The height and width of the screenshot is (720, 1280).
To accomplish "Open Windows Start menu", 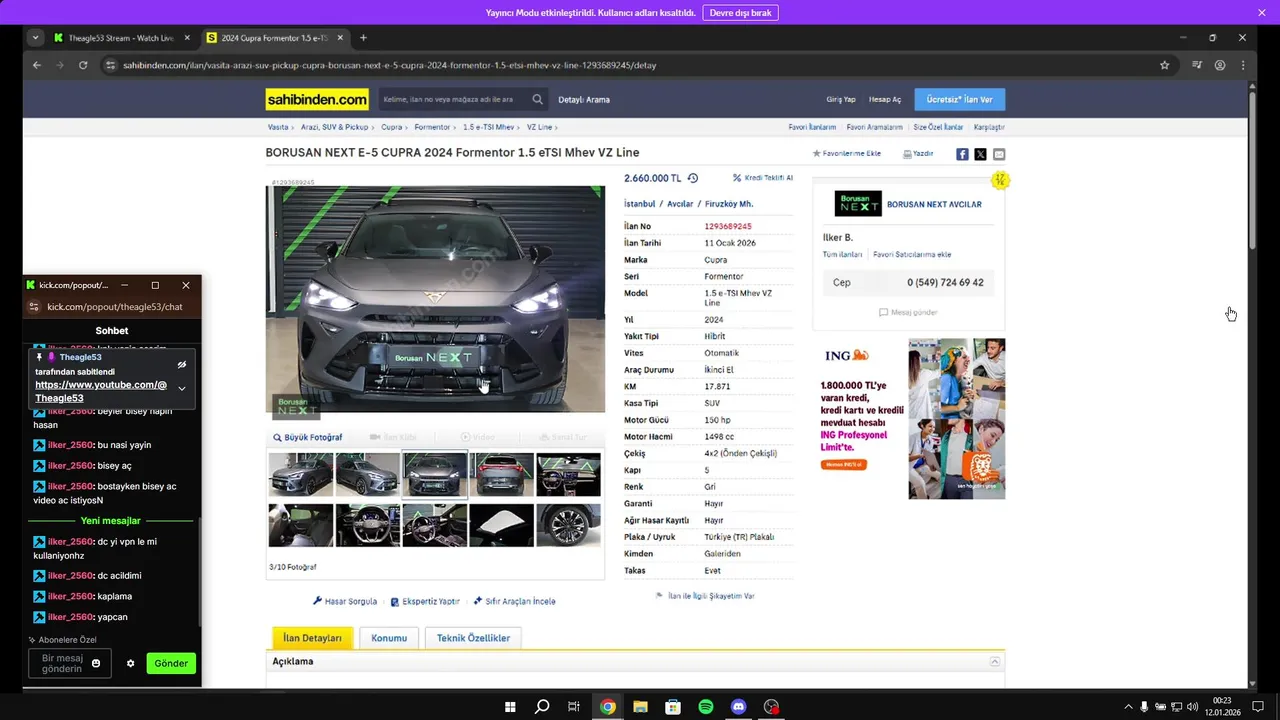I will (510, 707).
